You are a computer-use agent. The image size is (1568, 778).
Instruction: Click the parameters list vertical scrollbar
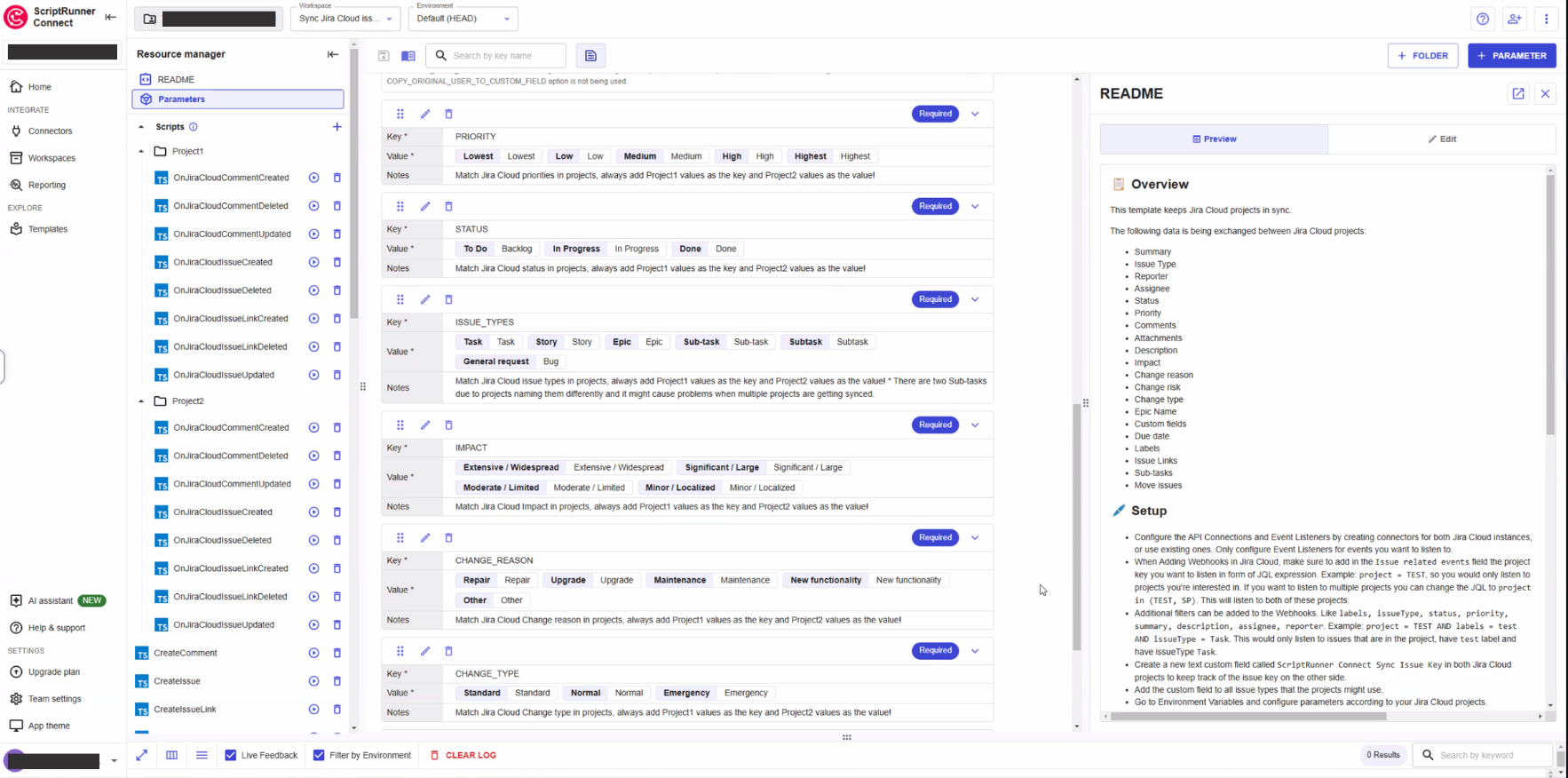[1076, 528]
